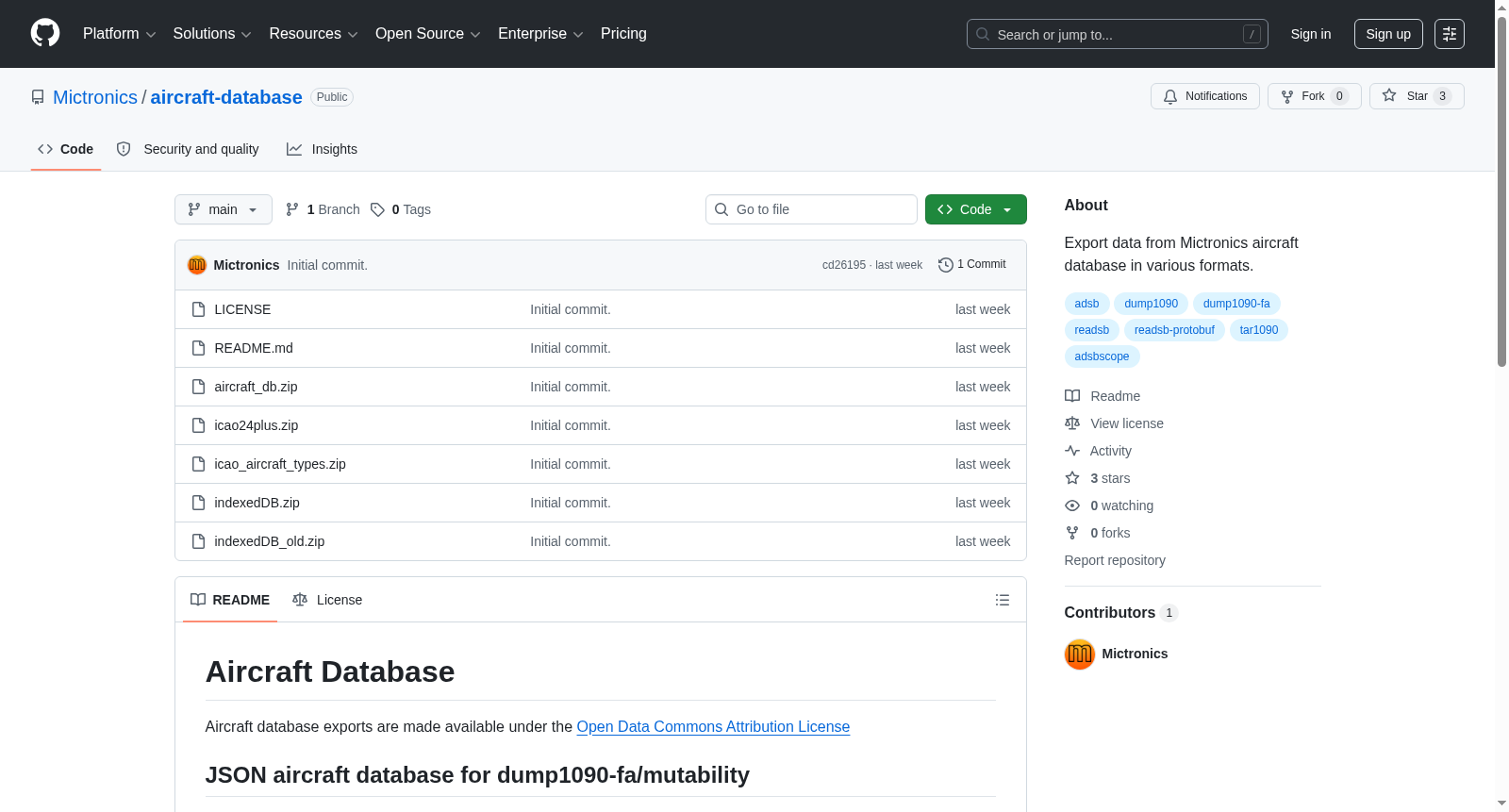The height and width of the screenshot is (812, 1509).
Task: Click the file icon beside indexedDB.zip
Action: point(198,503)
